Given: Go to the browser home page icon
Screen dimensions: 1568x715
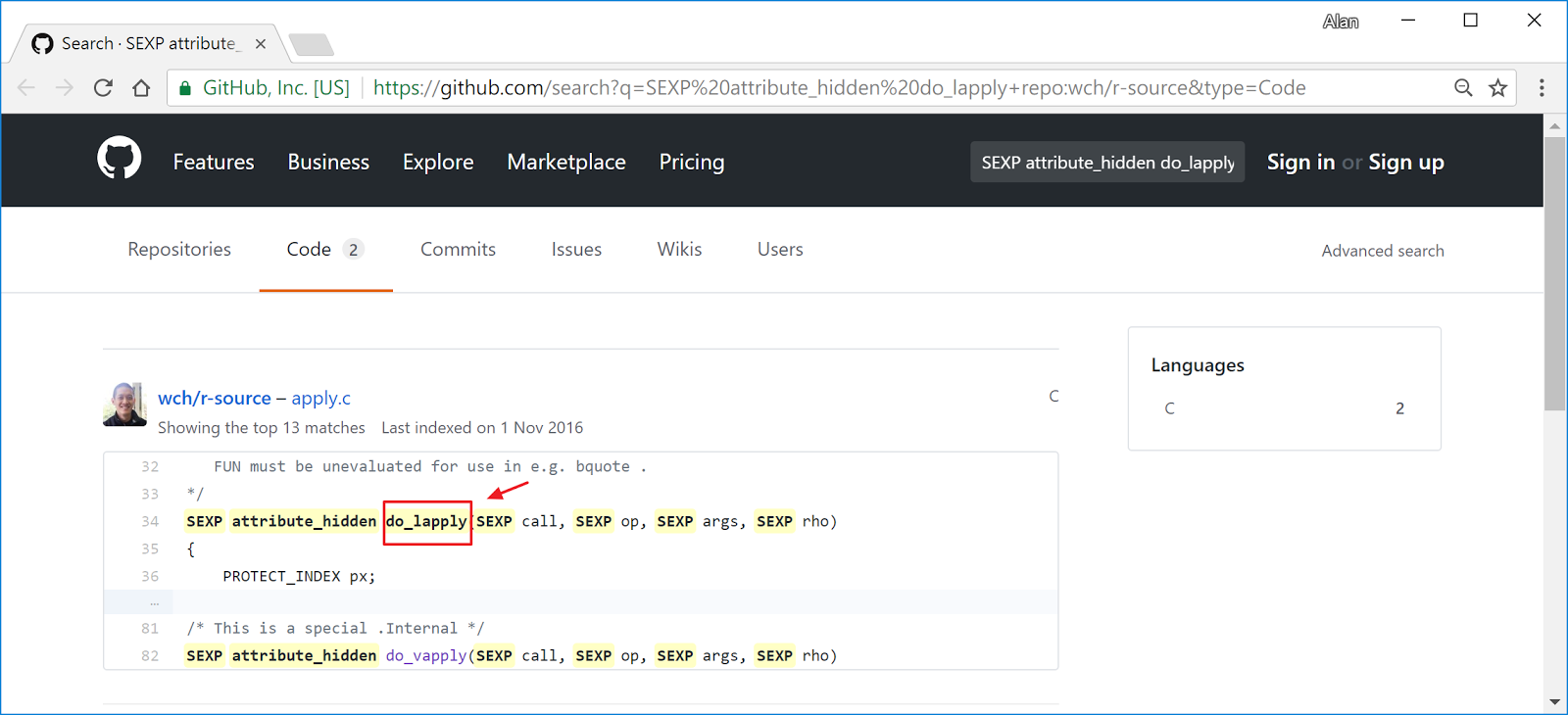Looking at the screenshot, I should (141, 88).
